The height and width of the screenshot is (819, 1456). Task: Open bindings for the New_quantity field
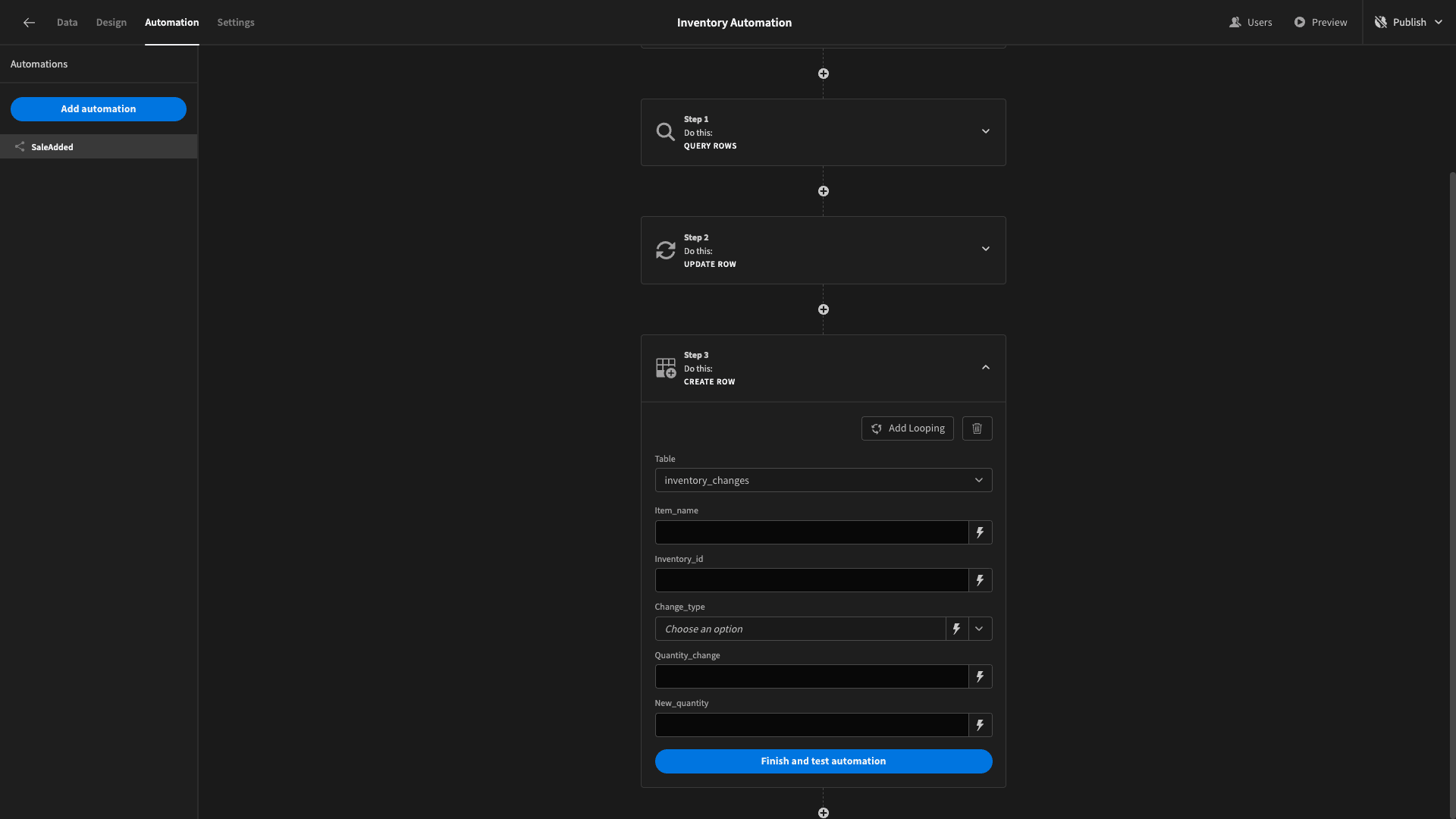coord(981,725)
